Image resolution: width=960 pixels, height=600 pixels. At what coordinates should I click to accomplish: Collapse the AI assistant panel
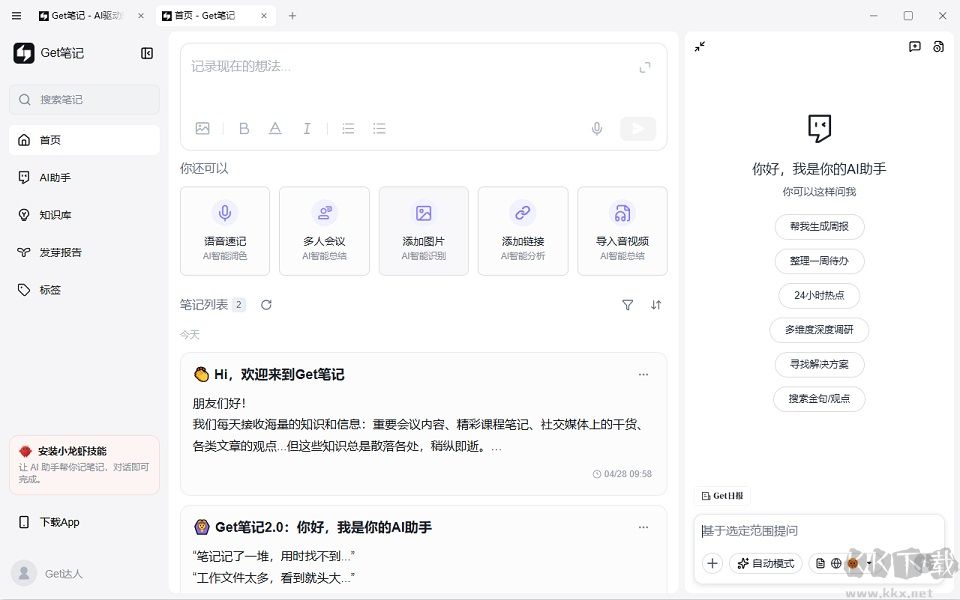point(700,47)
